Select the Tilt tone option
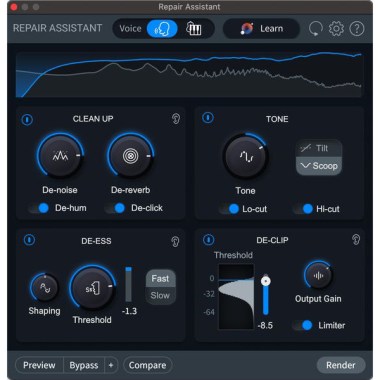This screenshot has width=380, height=380. (319, 148)
